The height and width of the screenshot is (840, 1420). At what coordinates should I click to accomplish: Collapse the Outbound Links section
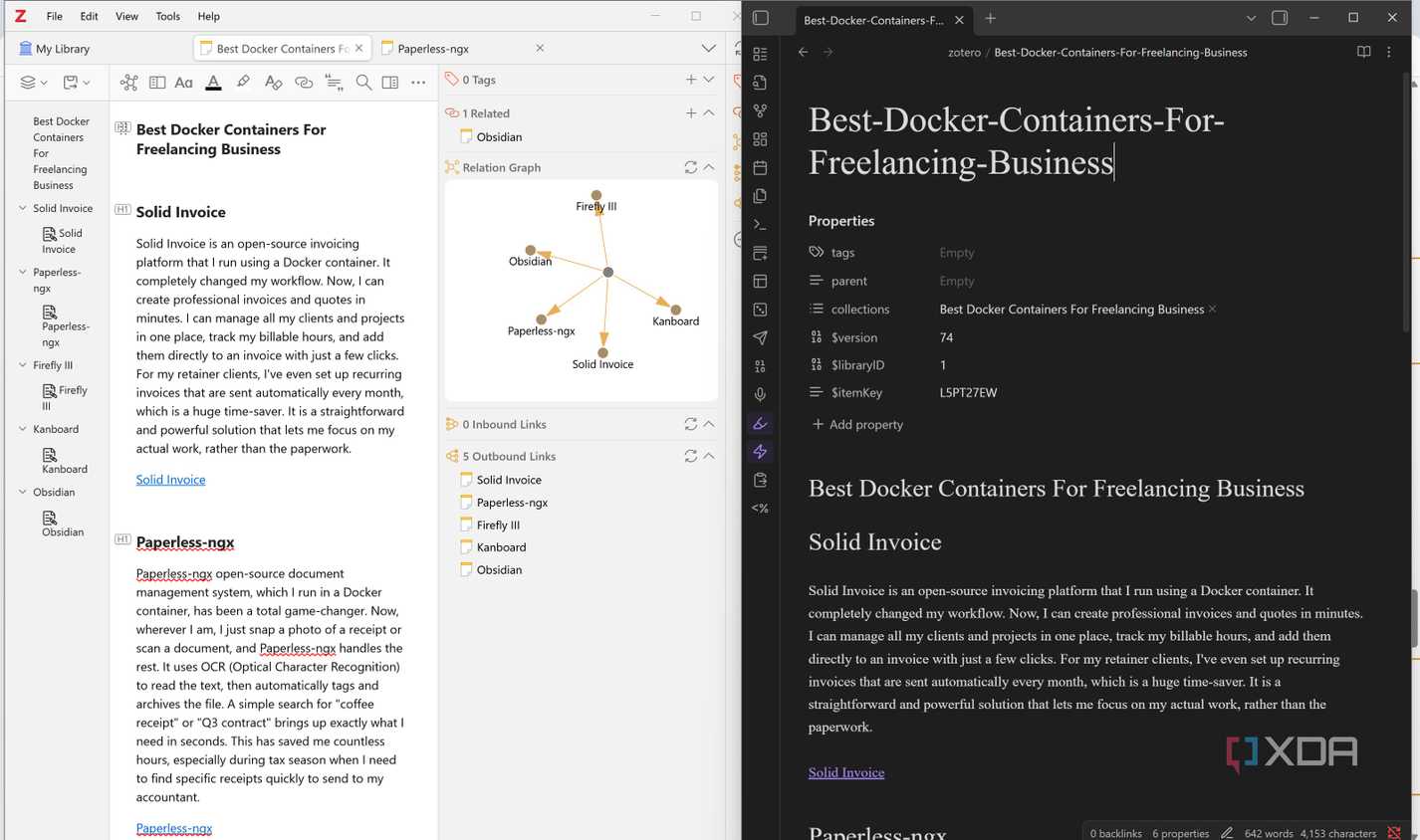coord(709,456)
